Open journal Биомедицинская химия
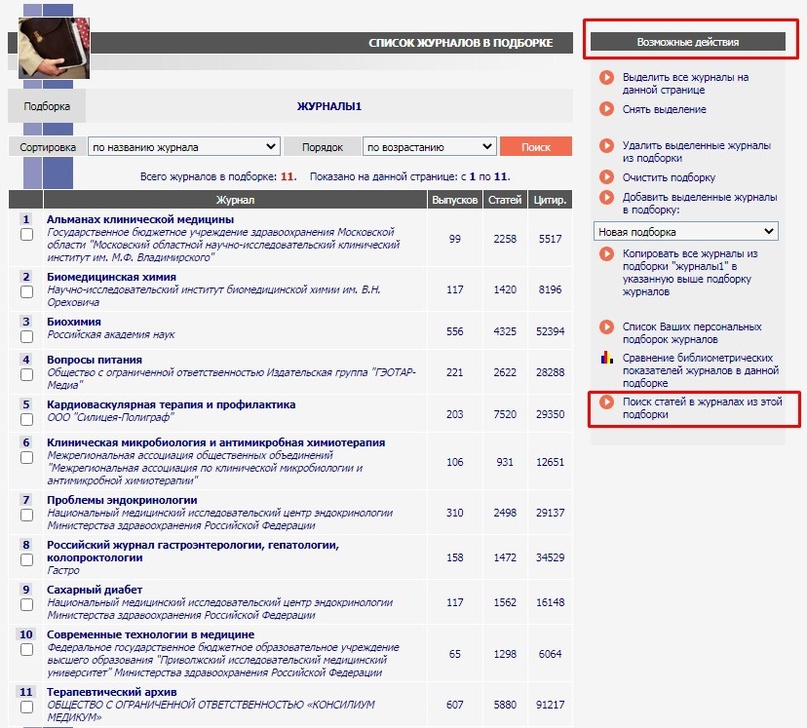The image size is (807, 728). pyautogui.click(x=111, y=277)
